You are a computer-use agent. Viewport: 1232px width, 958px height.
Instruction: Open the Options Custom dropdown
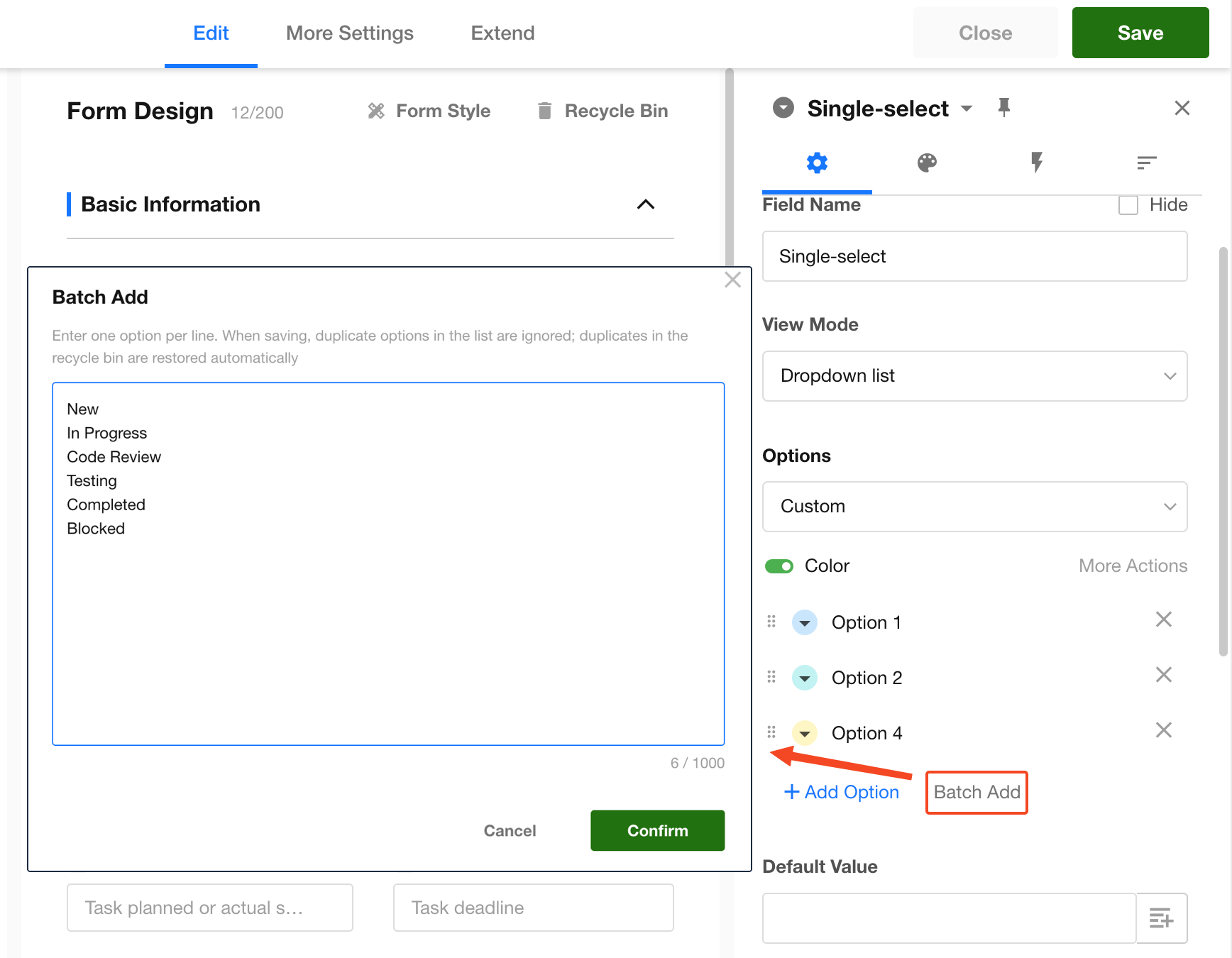coord(974,507)
